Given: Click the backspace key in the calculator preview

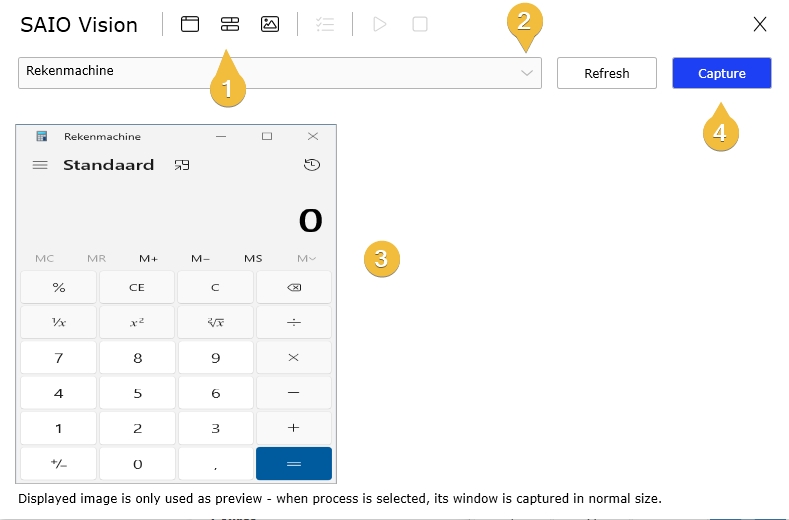Looking at the screenshot, I should tap(294, 287).
